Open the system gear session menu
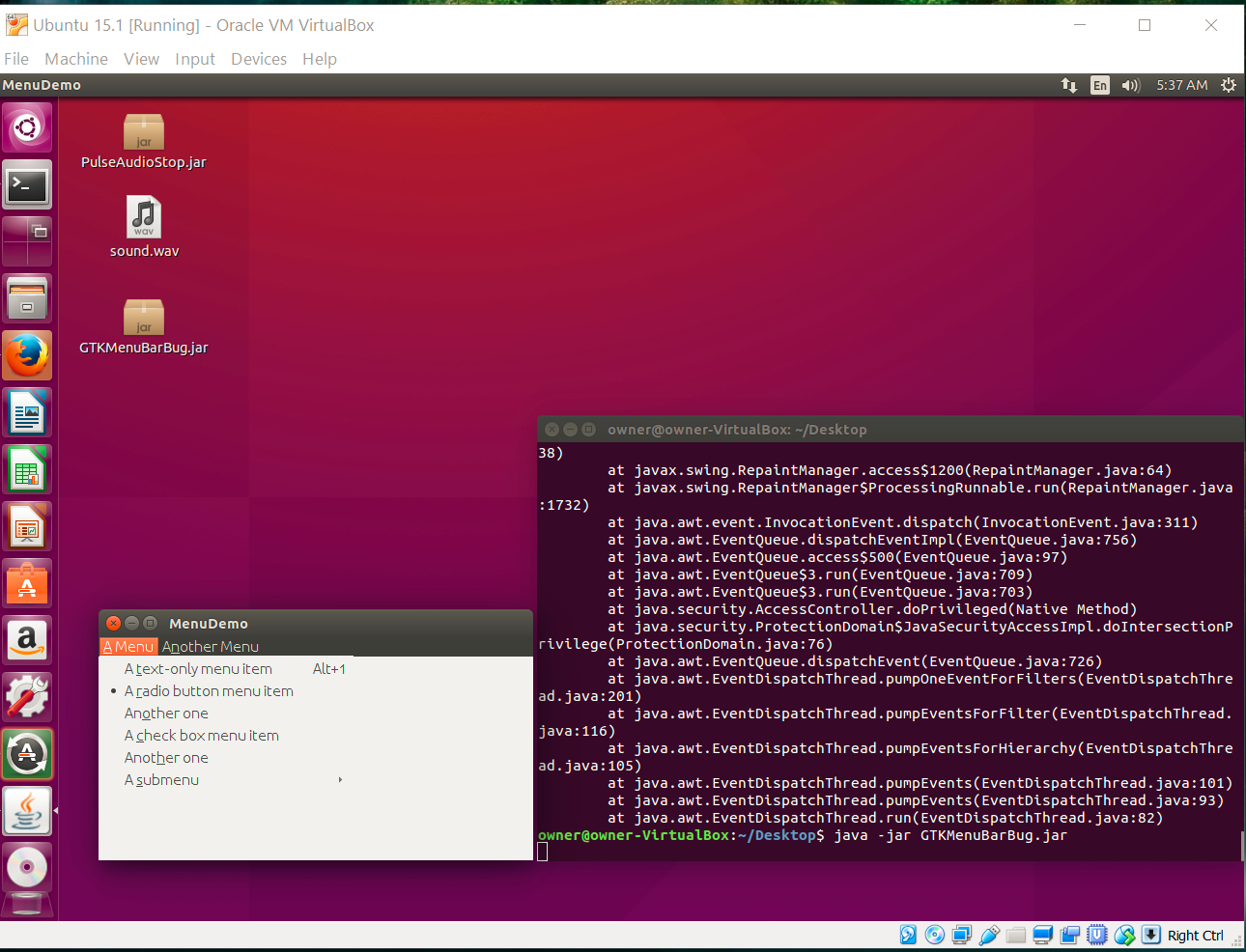This screenshot has width=1246, height=952. (x=1228, y=85)
